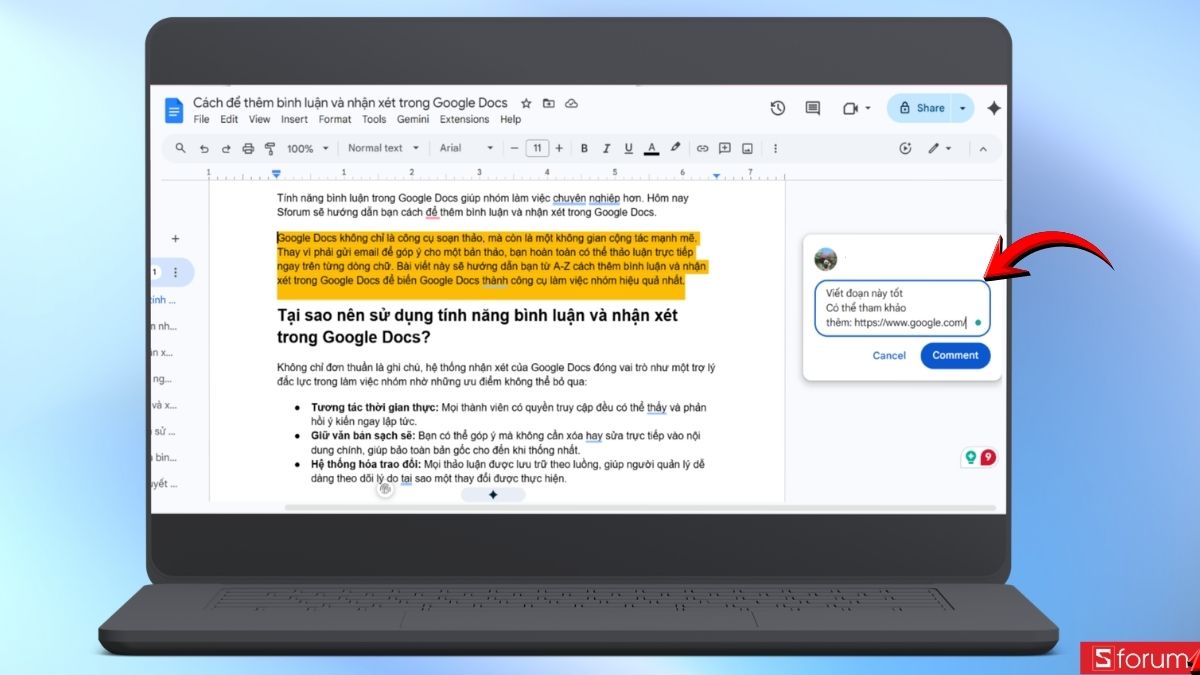
Task: Open tab options three-dot menu in sidebar
Action: [x=176, y=272]
